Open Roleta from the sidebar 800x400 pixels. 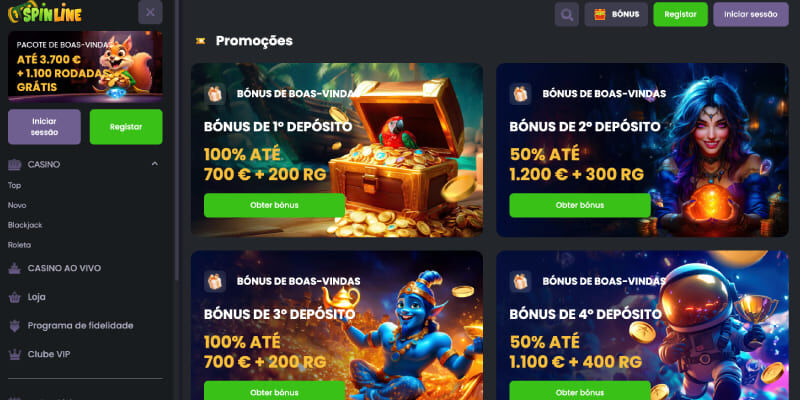click(19, 245)
